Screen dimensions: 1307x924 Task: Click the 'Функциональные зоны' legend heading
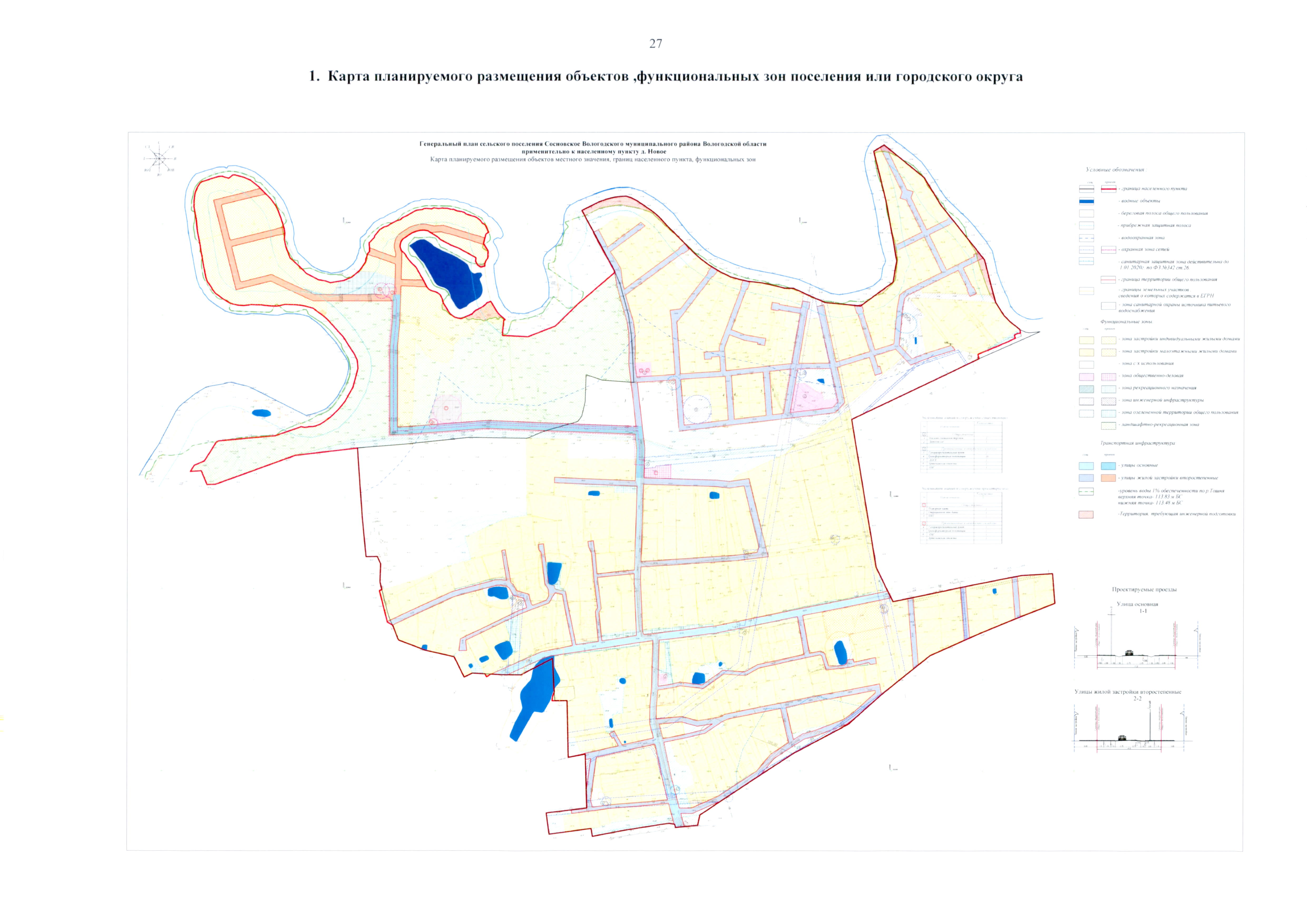click(x=1126, y=322)
